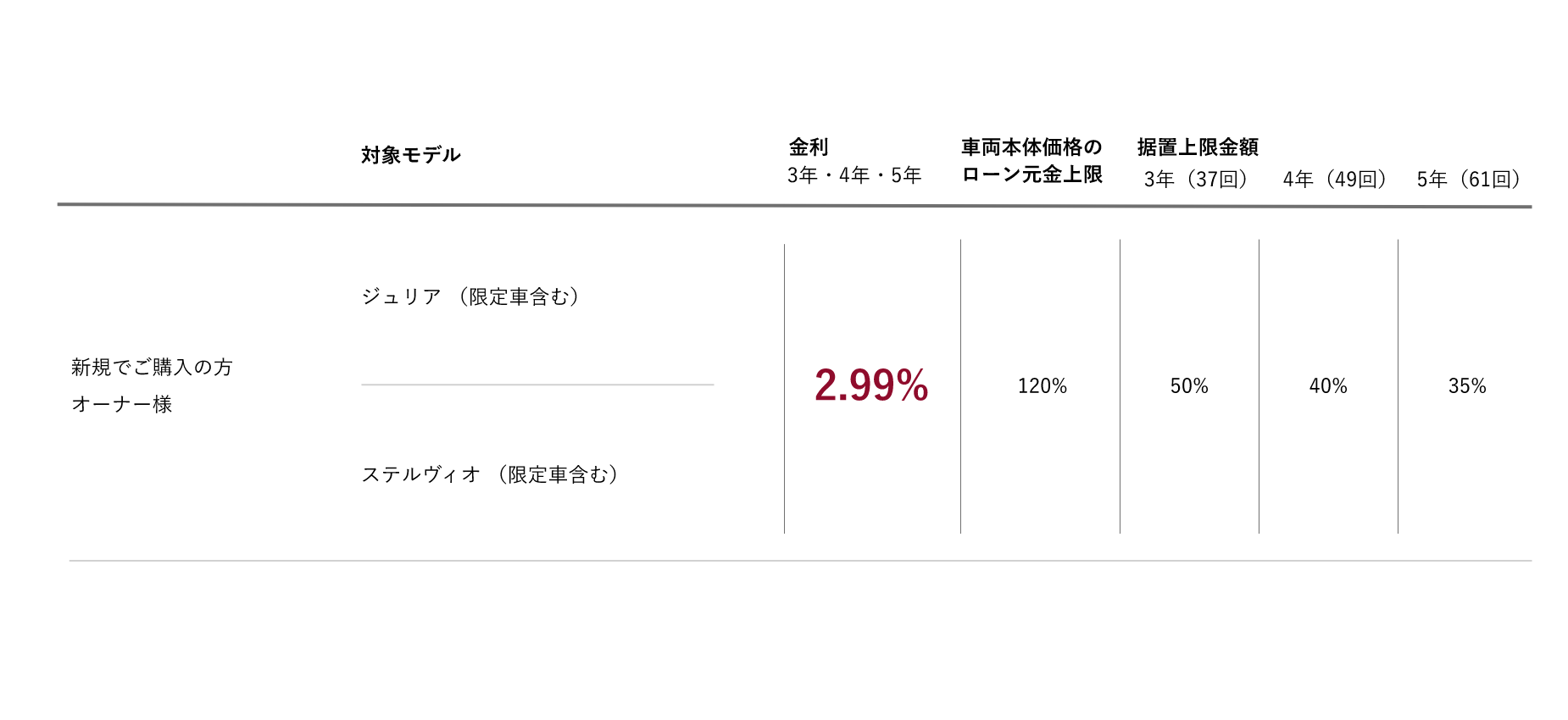Select the 3年（37回） column label

click(1195, 180)
